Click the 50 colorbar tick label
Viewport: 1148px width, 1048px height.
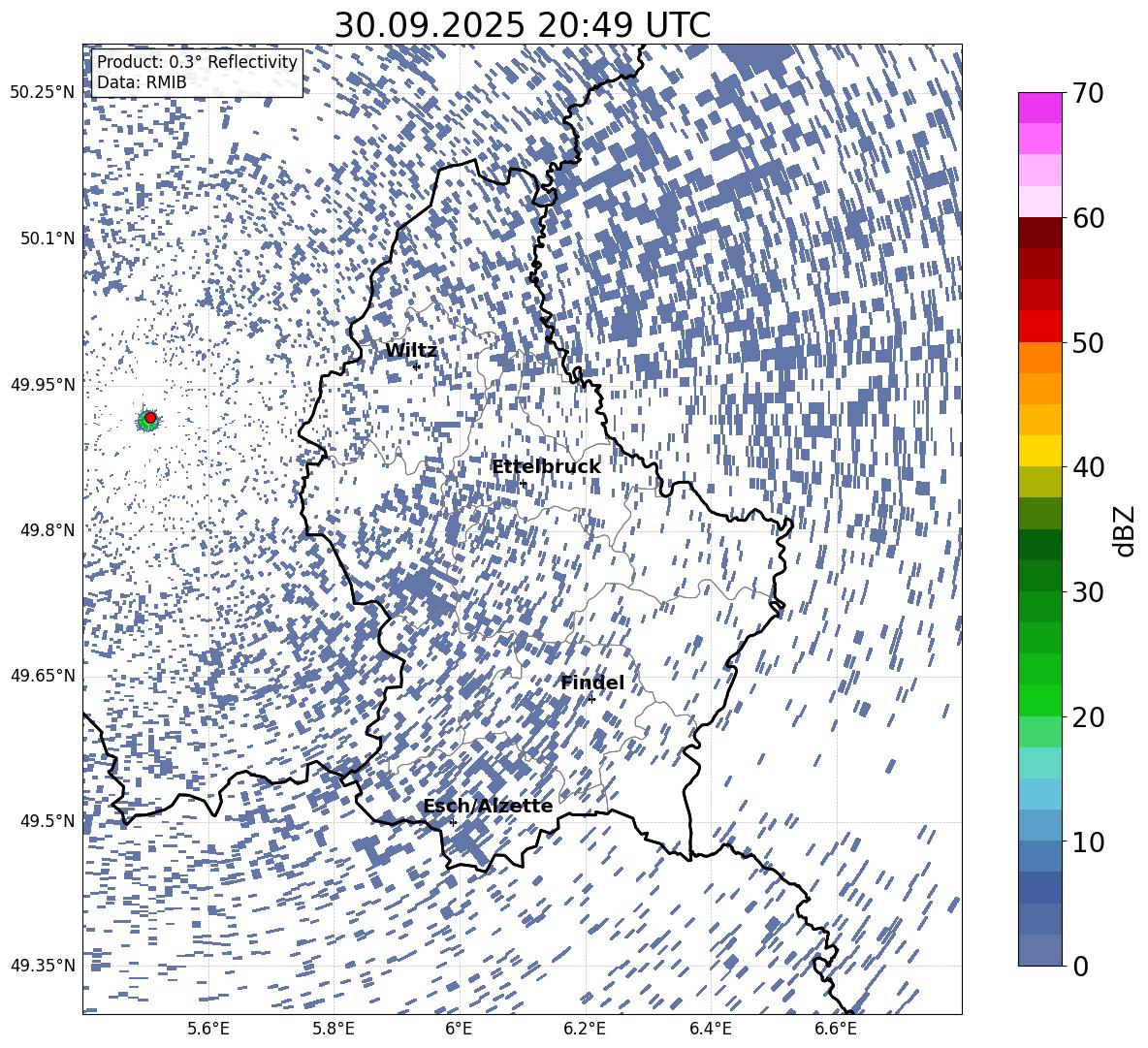click(x=1088, y=342)
